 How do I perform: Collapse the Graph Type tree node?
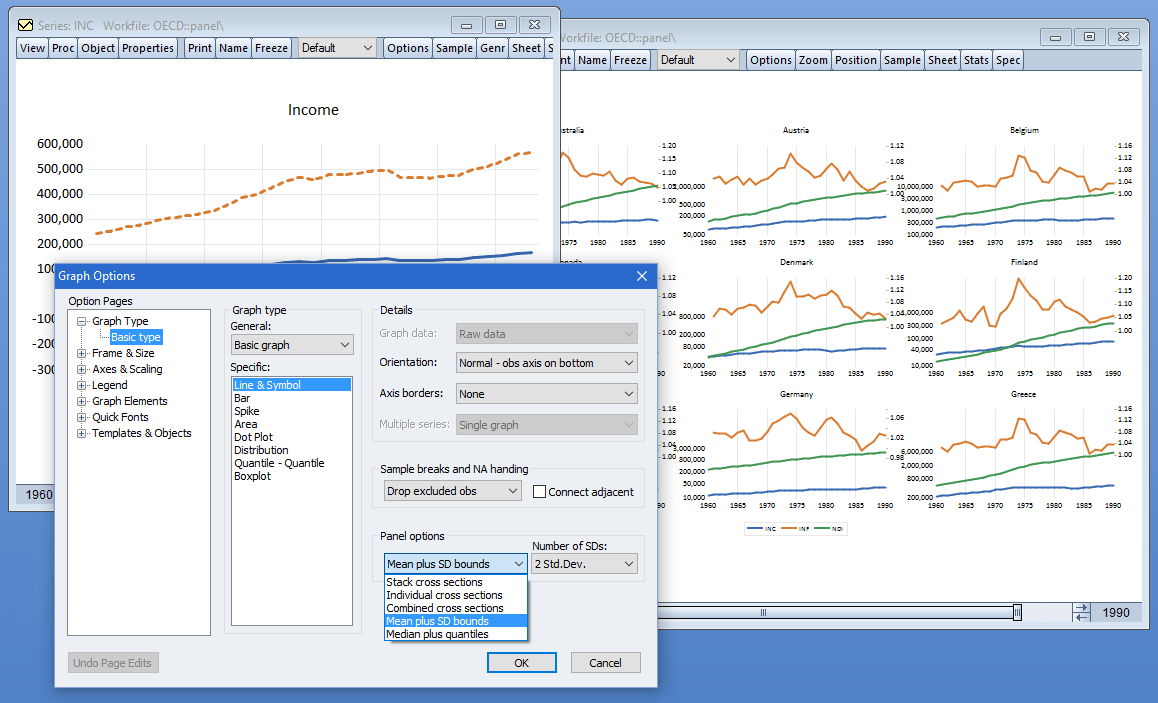click(81, 321)
